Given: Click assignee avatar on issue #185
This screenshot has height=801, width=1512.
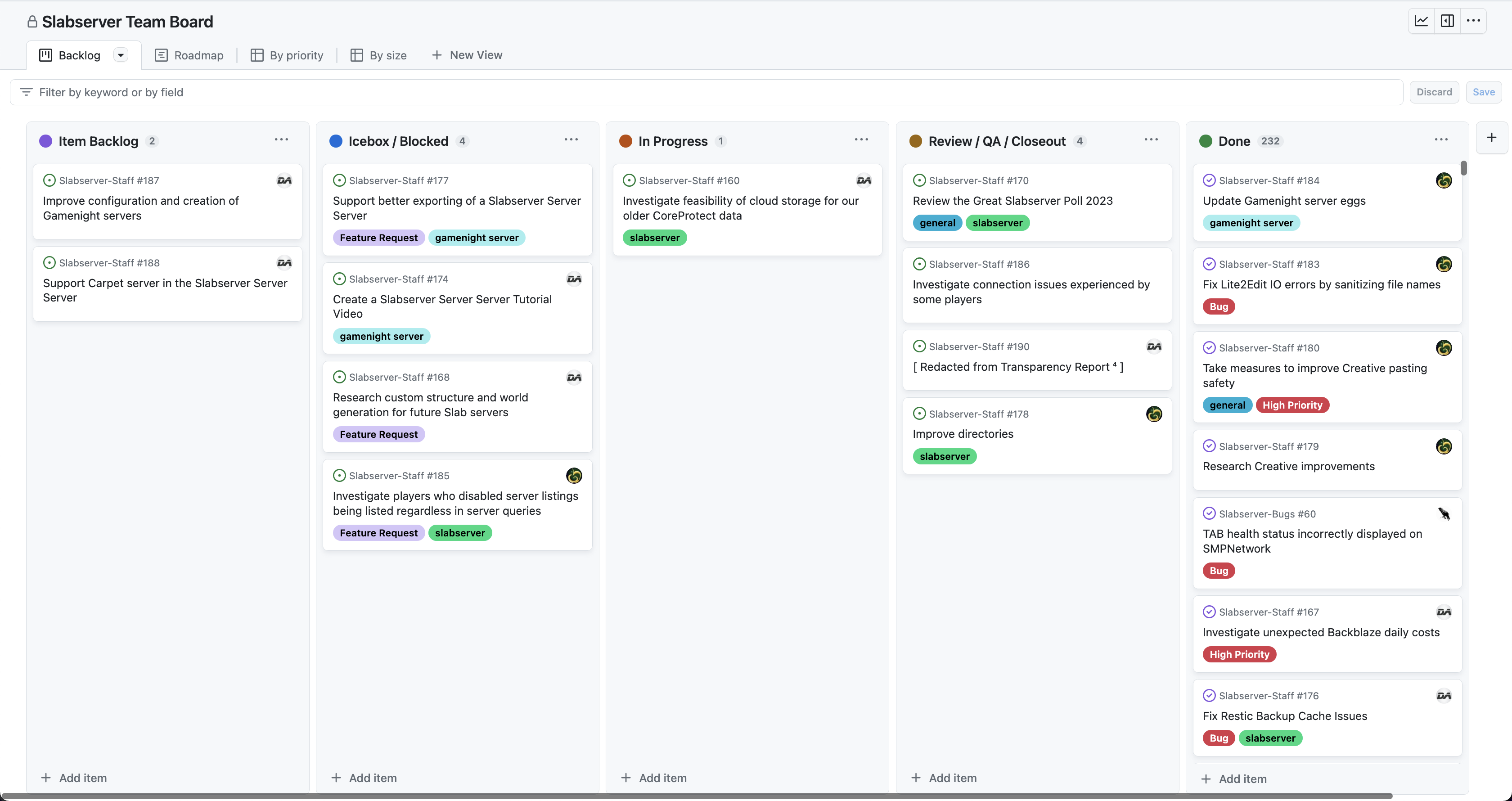Looking at the screenshot, I should pos(573,475).
